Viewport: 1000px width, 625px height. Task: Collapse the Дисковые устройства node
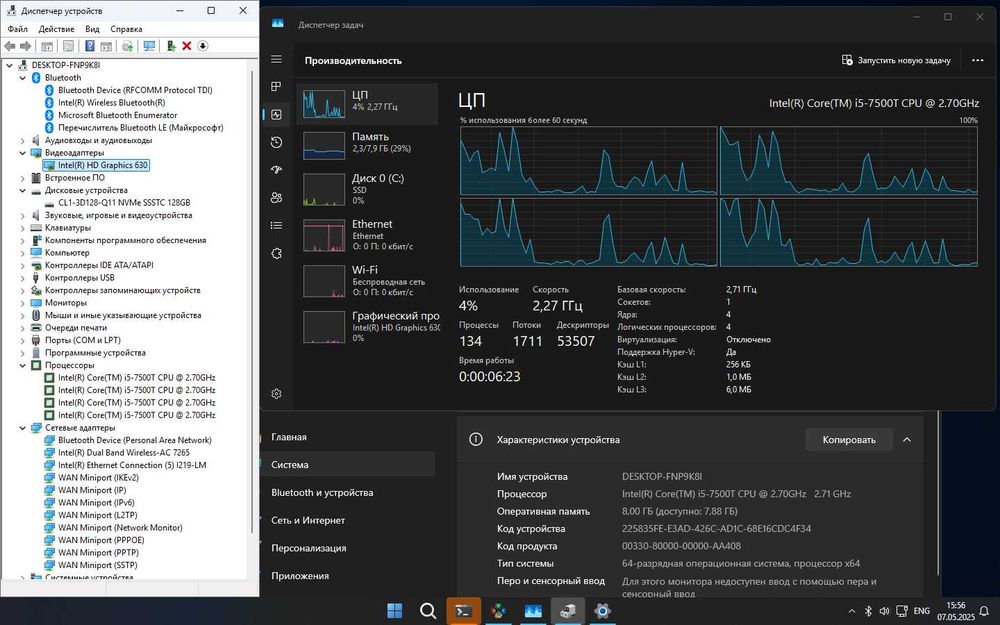tap(23, 191)
